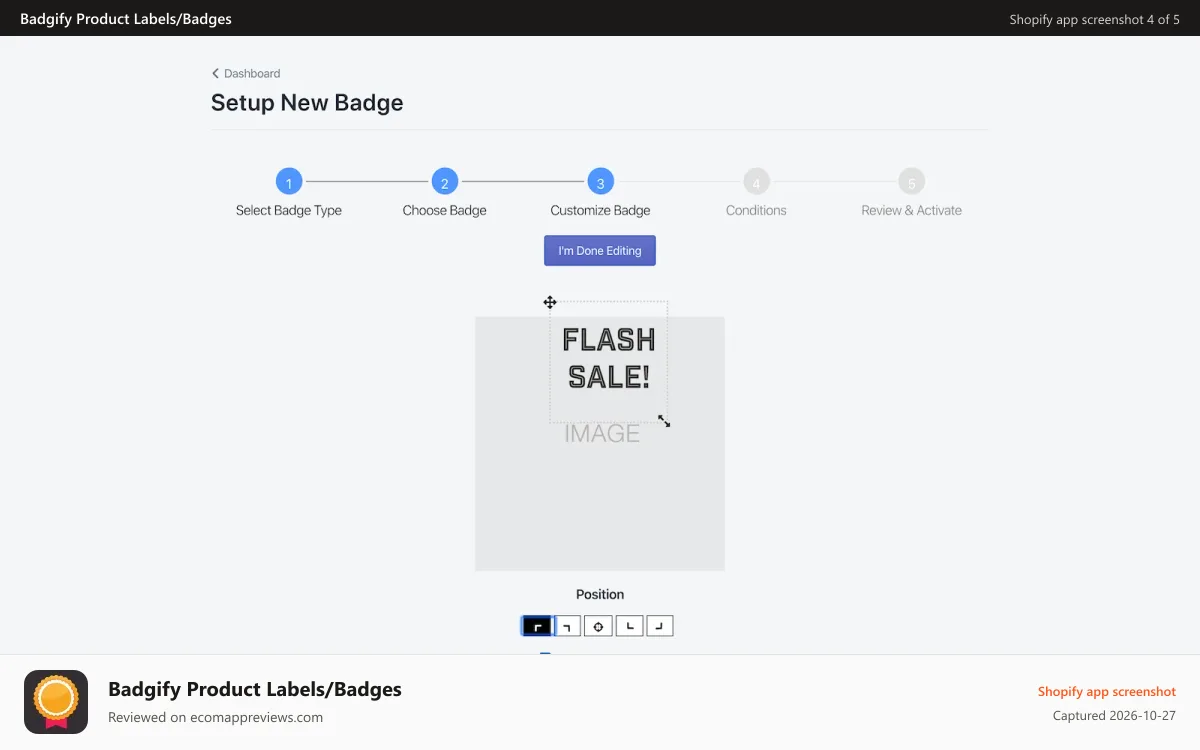Click the Captured 2026-10-27 text
This screenshot has height=750, width=1200.
[x=1114, y=716]
